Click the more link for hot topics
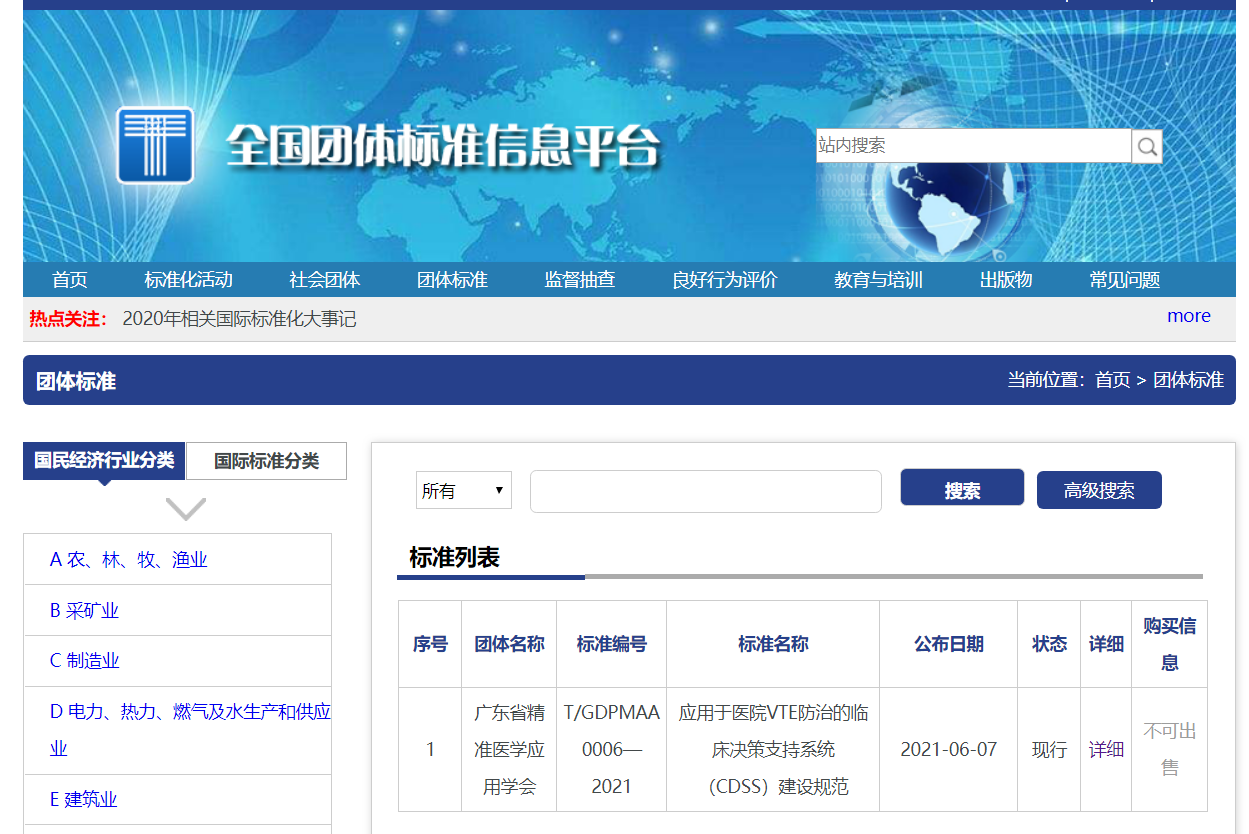1249x834 pixels. pos(1188,316)
